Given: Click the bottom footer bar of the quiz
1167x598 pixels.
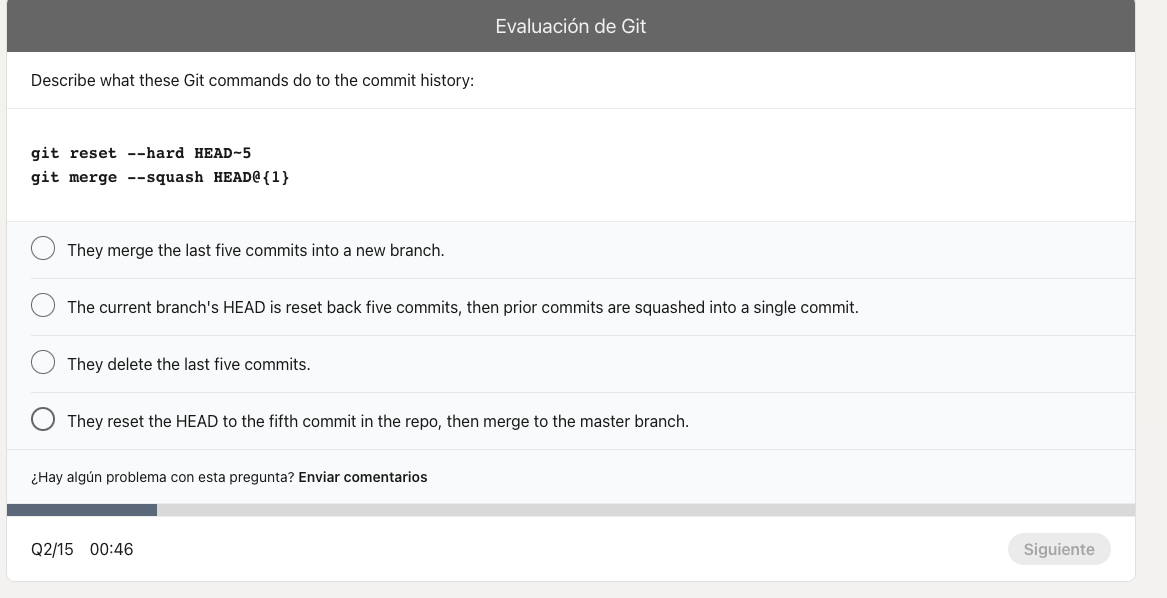Looking at the screenshot, I should pos(570,549).
